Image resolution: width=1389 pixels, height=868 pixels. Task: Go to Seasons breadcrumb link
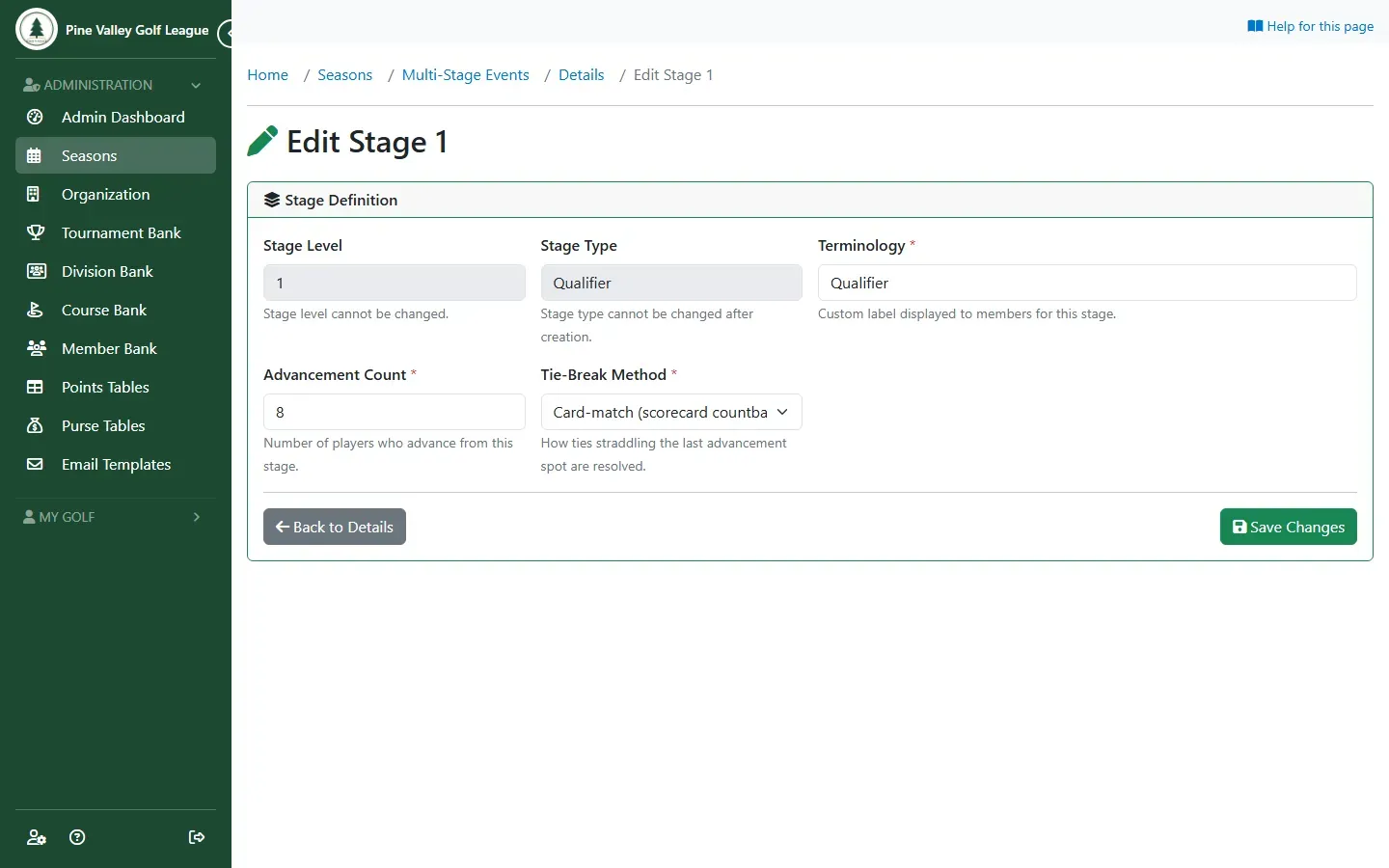point(344,75)
